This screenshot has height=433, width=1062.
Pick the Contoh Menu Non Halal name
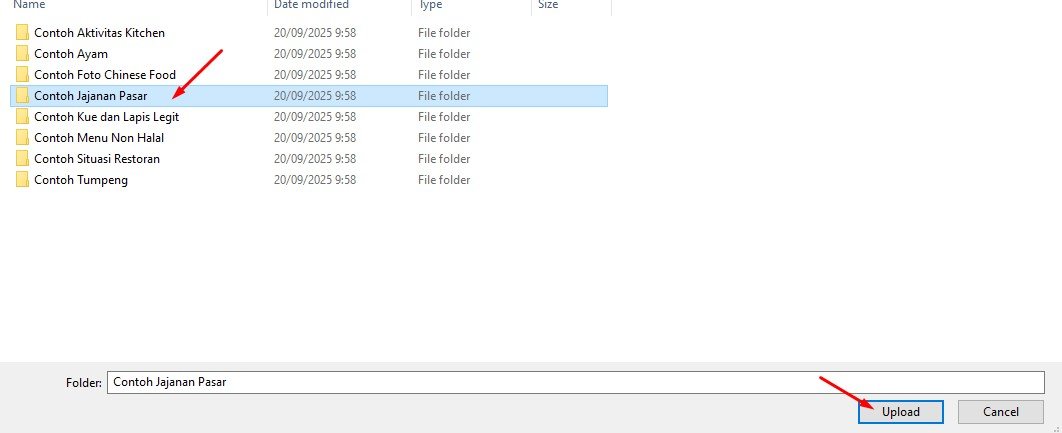[x=99, y=138]
